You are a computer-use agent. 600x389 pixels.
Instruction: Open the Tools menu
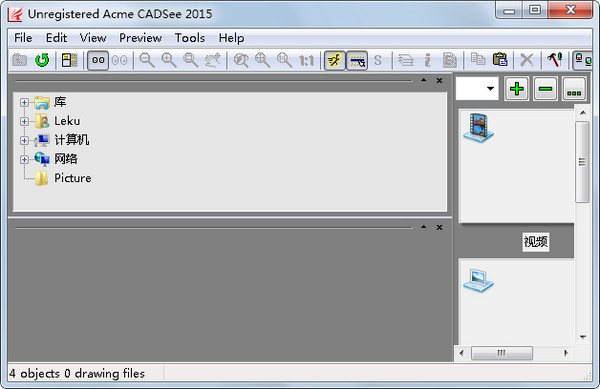[x=190, y=38]
